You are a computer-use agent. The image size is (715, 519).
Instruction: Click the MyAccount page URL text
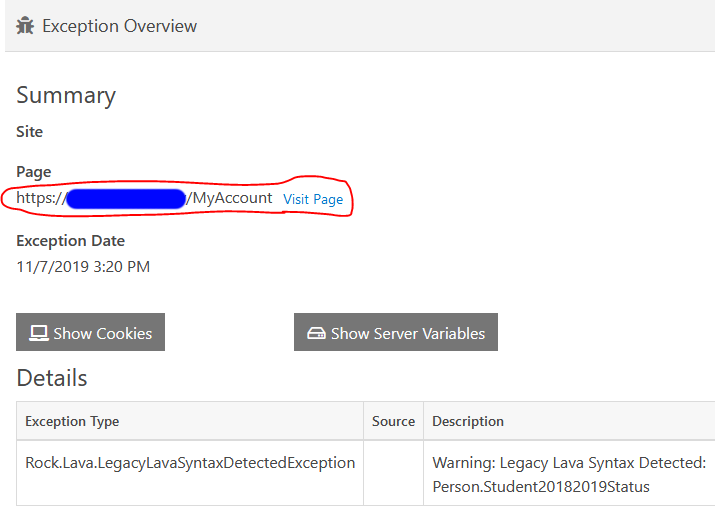pyautogui.click(x=144, y=198)
